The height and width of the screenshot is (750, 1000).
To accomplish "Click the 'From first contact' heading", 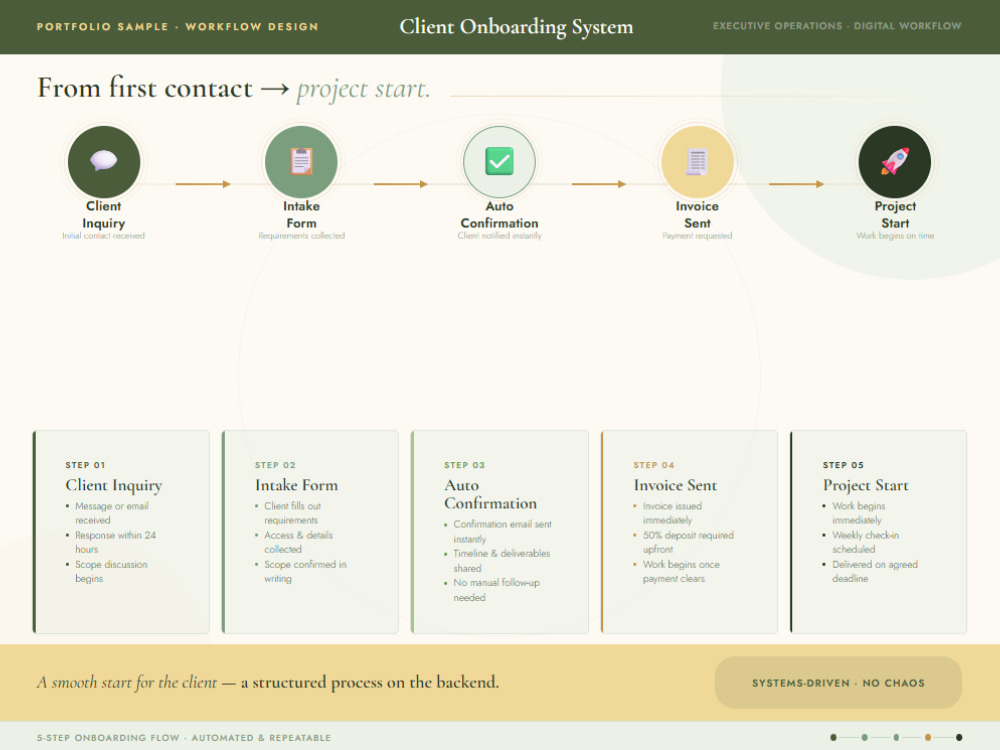I will (x=145, y=88).
